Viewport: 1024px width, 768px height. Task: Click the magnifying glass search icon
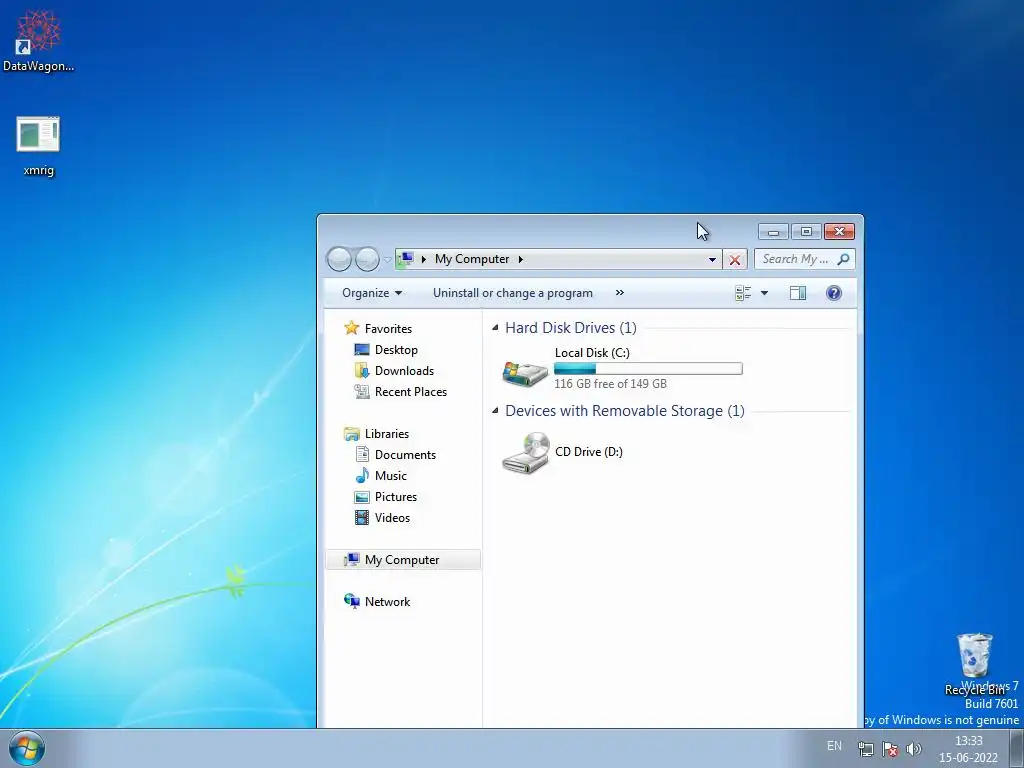[843, 259]
